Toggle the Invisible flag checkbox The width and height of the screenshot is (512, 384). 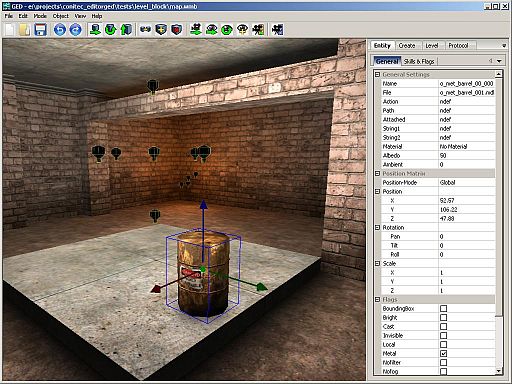click(443, 335)
